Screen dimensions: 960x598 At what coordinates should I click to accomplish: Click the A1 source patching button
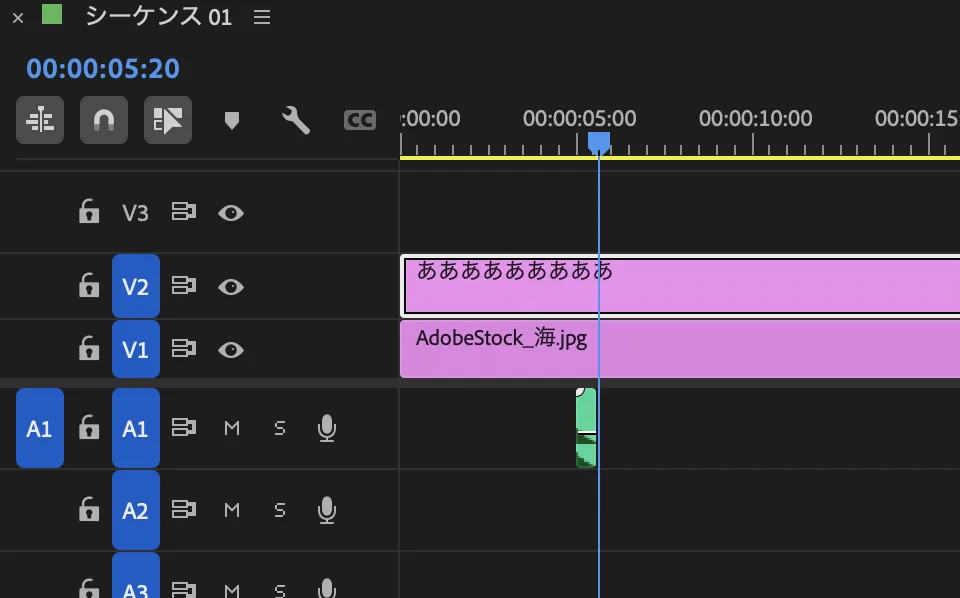point(40,429)
